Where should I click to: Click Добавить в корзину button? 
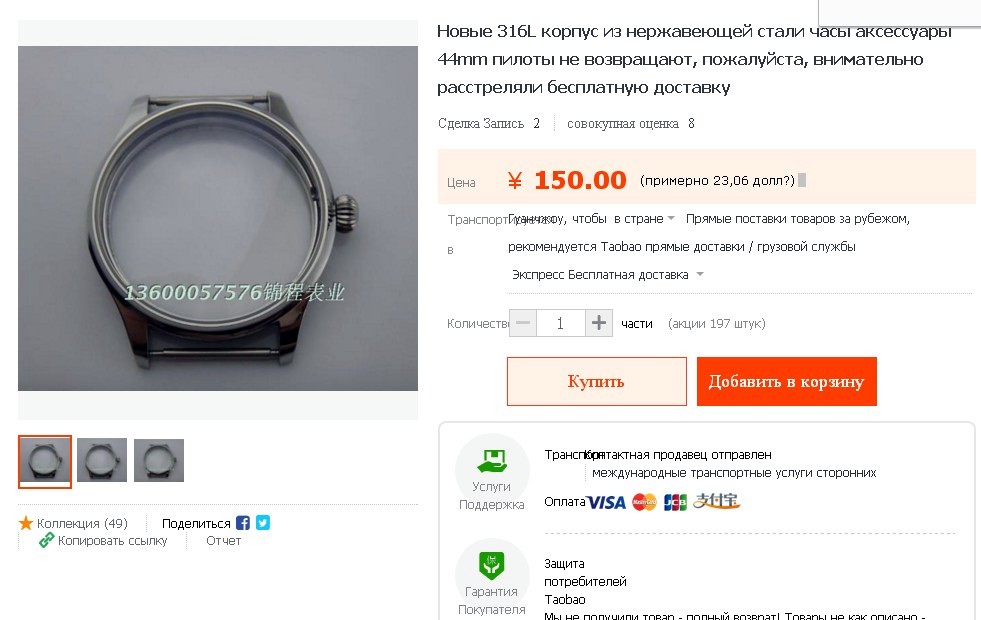tap(787, 382)
